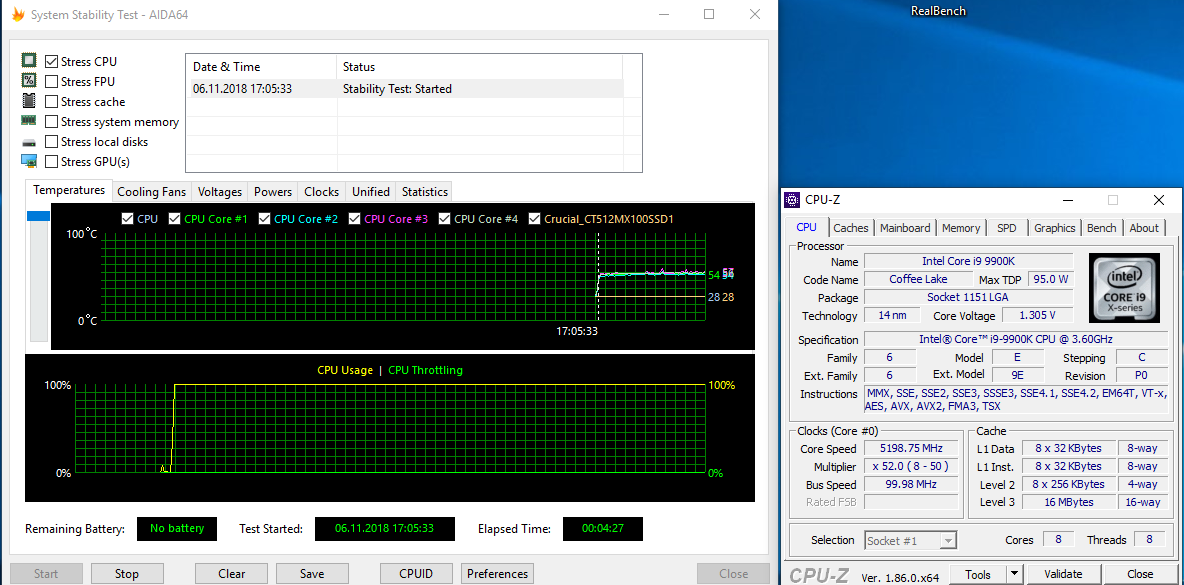Click the green No battery indicator
The width and height of the screenshot is (1184, 585).
pyautogui.click(x=177, y=528)
